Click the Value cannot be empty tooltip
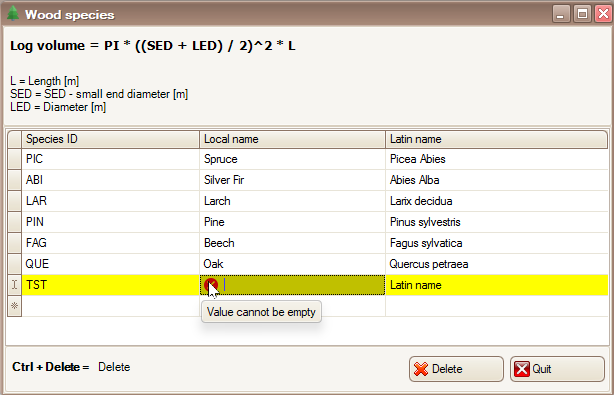Viewport: 614px width, 395px height. pyautogui.click(x=261, y=312)
